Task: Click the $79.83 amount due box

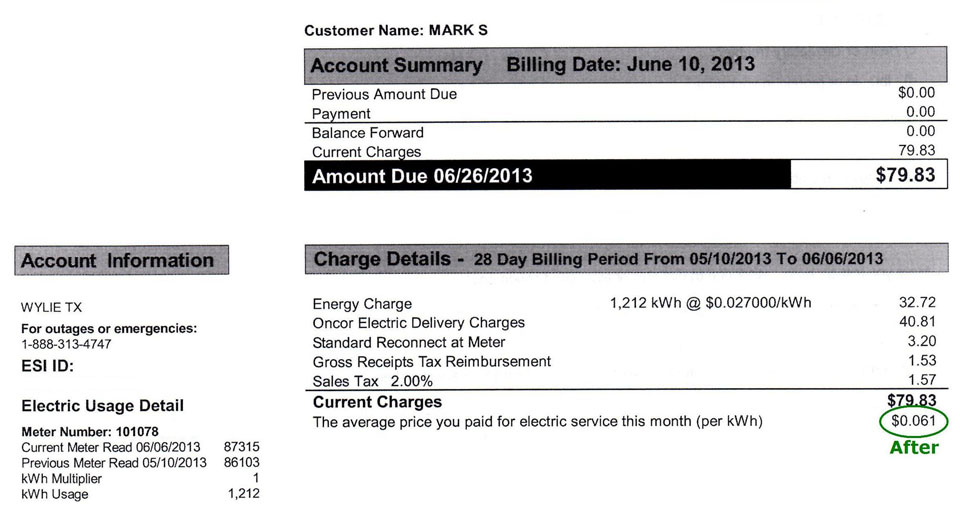Action: (869, 175)
